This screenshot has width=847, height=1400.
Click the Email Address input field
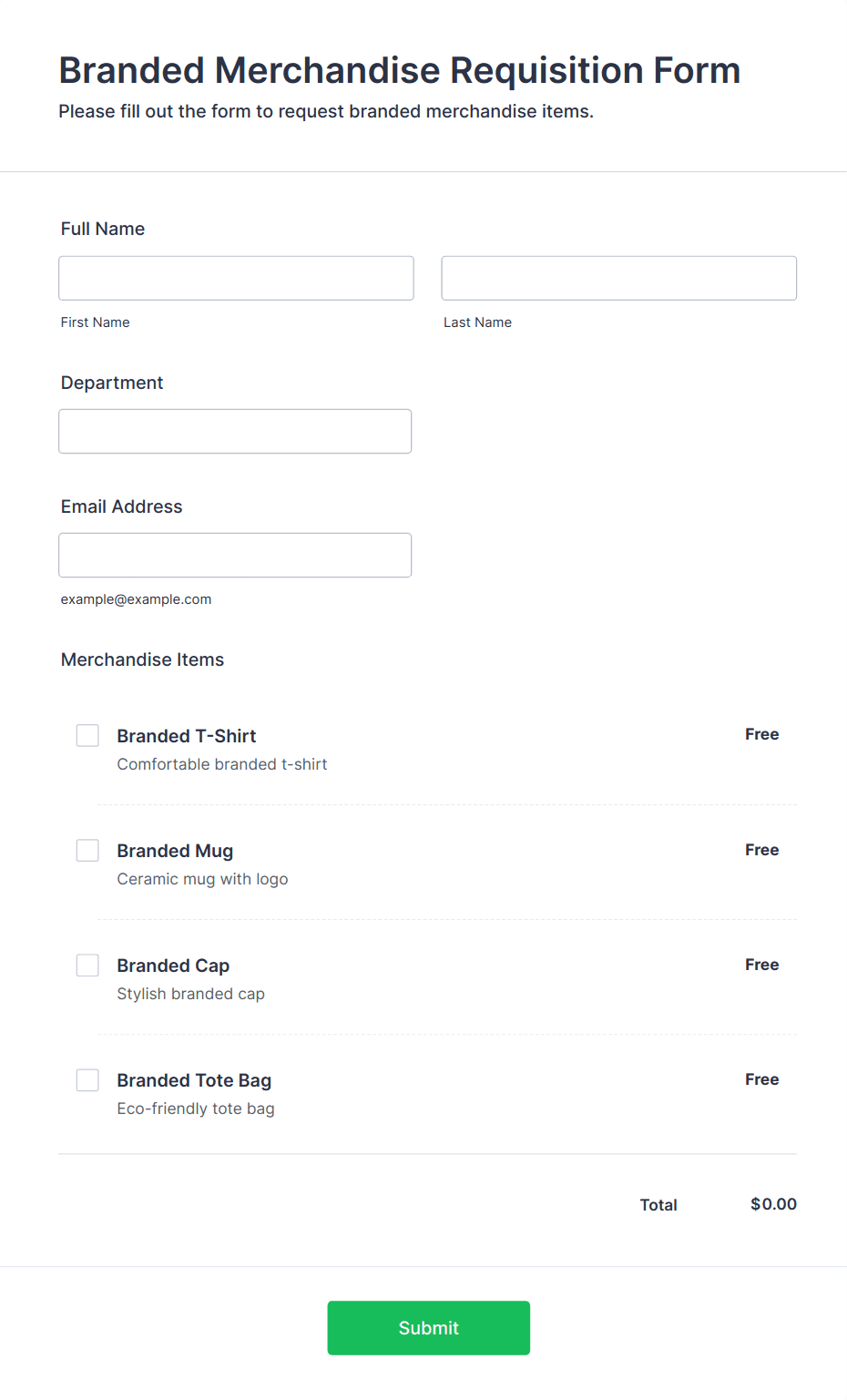pyautogui.click(x=235, y=555)
